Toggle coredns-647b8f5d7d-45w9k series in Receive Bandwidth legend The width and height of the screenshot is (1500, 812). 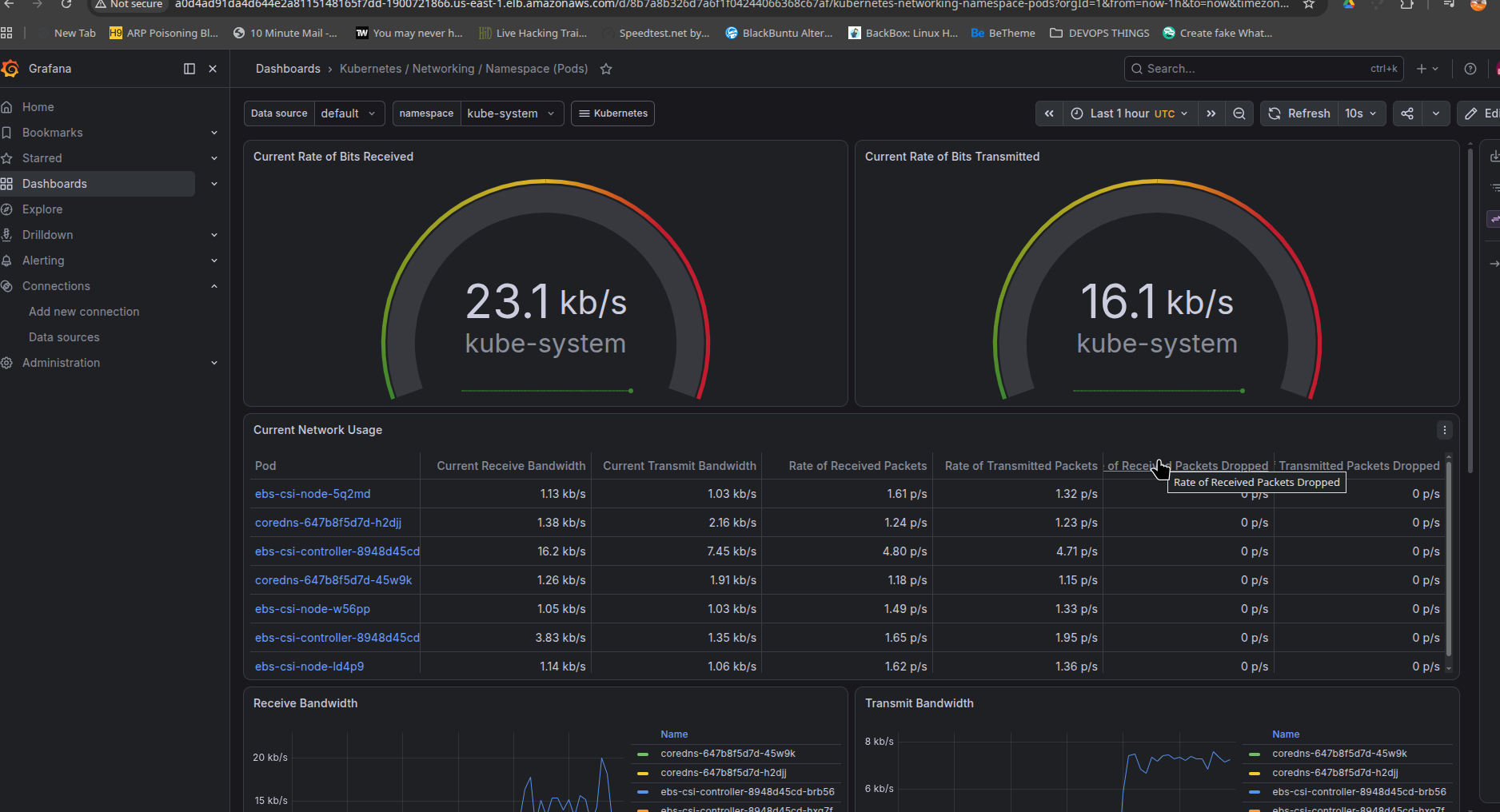[x=728, y=754]
